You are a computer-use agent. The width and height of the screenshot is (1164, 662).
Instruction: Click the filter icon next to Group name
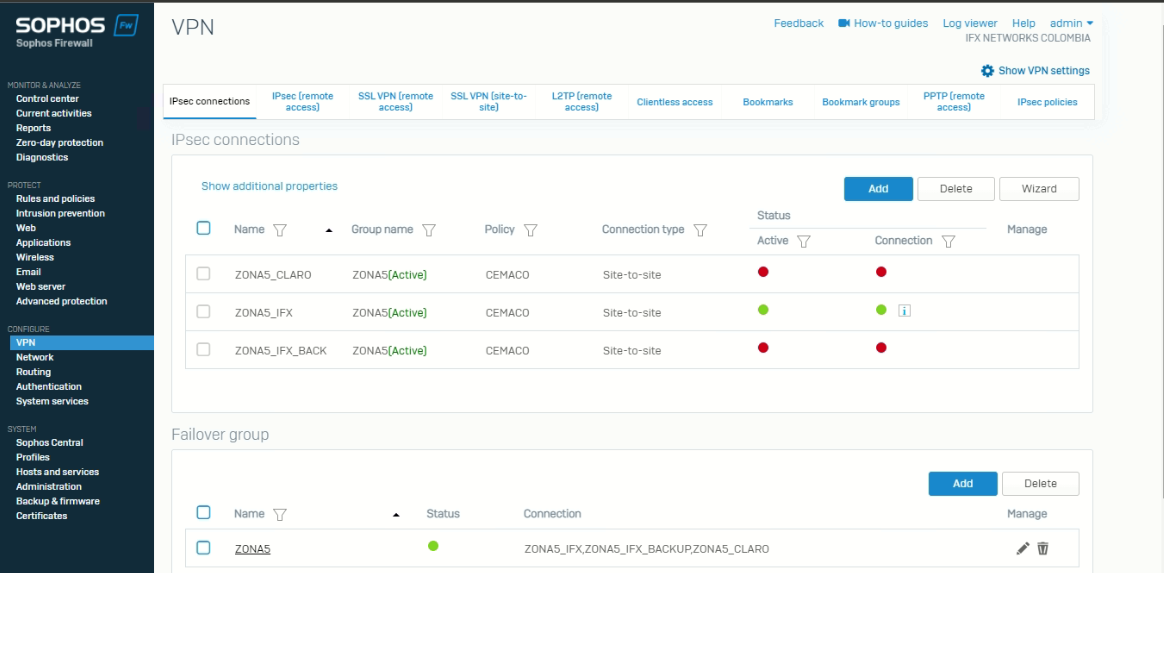429,230
